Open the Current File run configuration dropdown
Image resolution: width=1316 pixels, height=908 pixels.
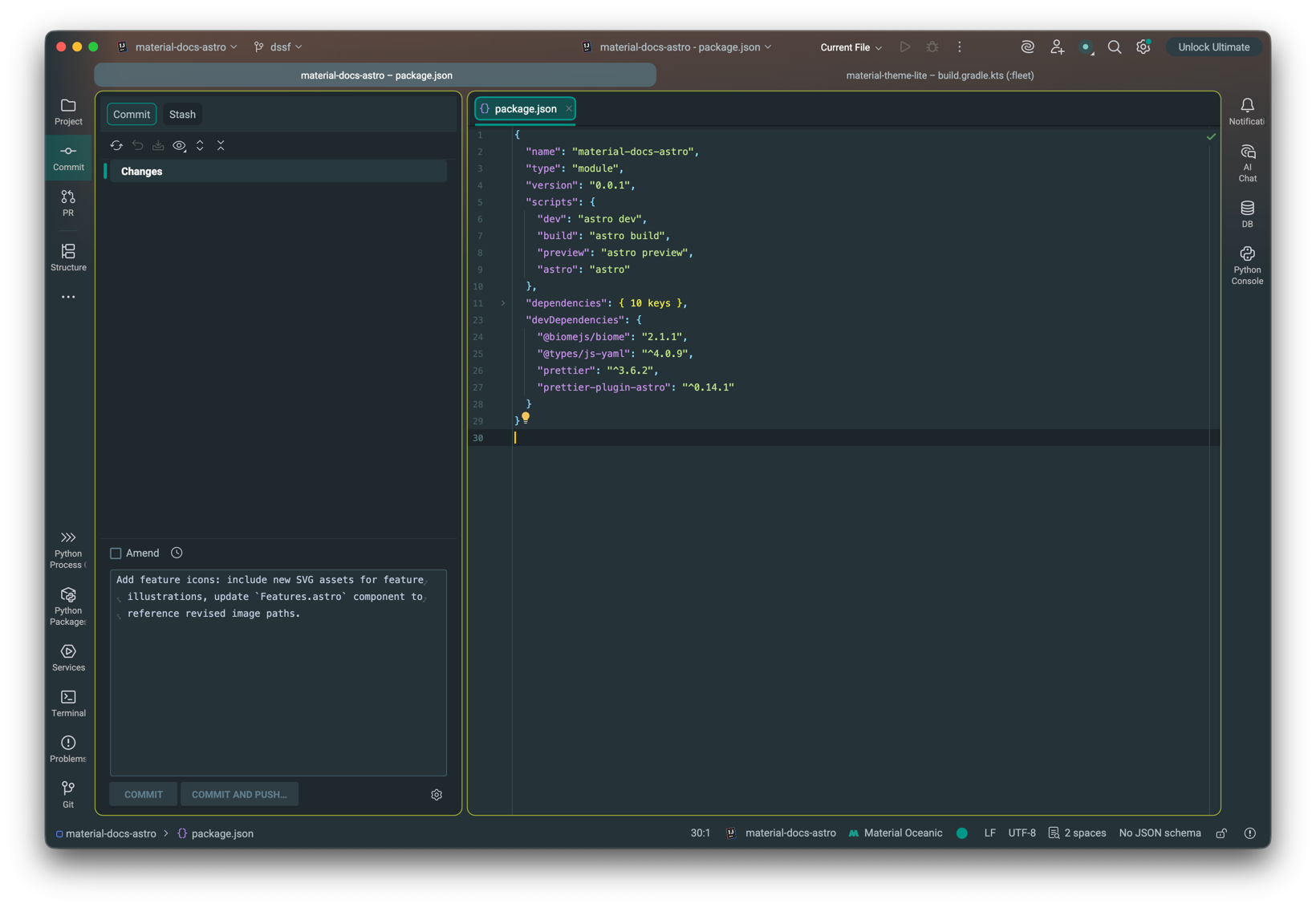point(851,47)
